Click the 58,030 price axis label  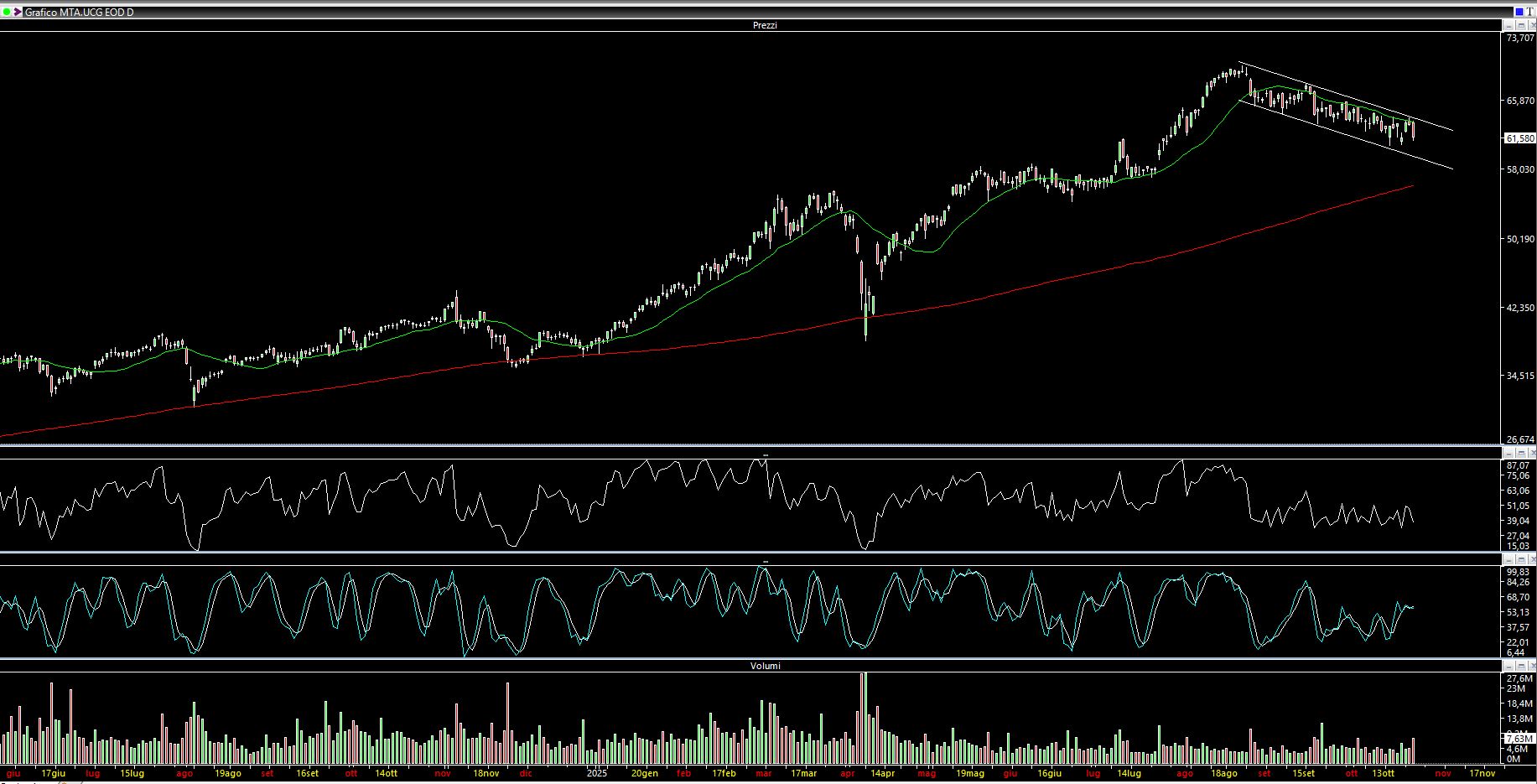coord(1520,169)
